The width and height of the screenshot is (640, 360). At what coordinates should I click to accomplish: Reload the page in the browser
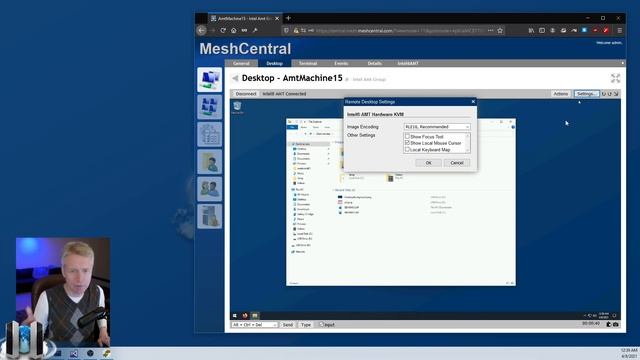pos(223,30)
